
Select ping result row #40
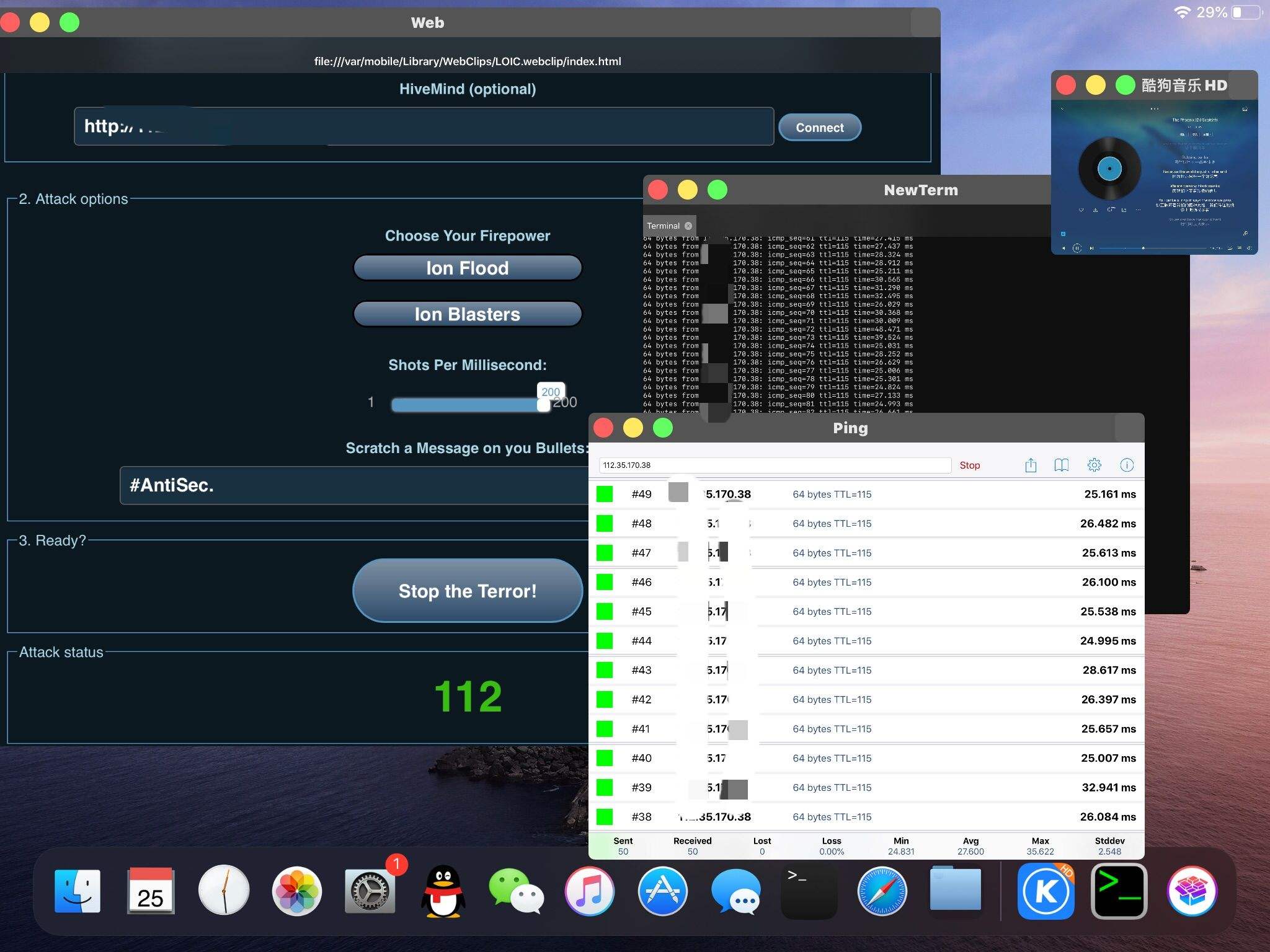pyautogui.click(x=866, y=758)
